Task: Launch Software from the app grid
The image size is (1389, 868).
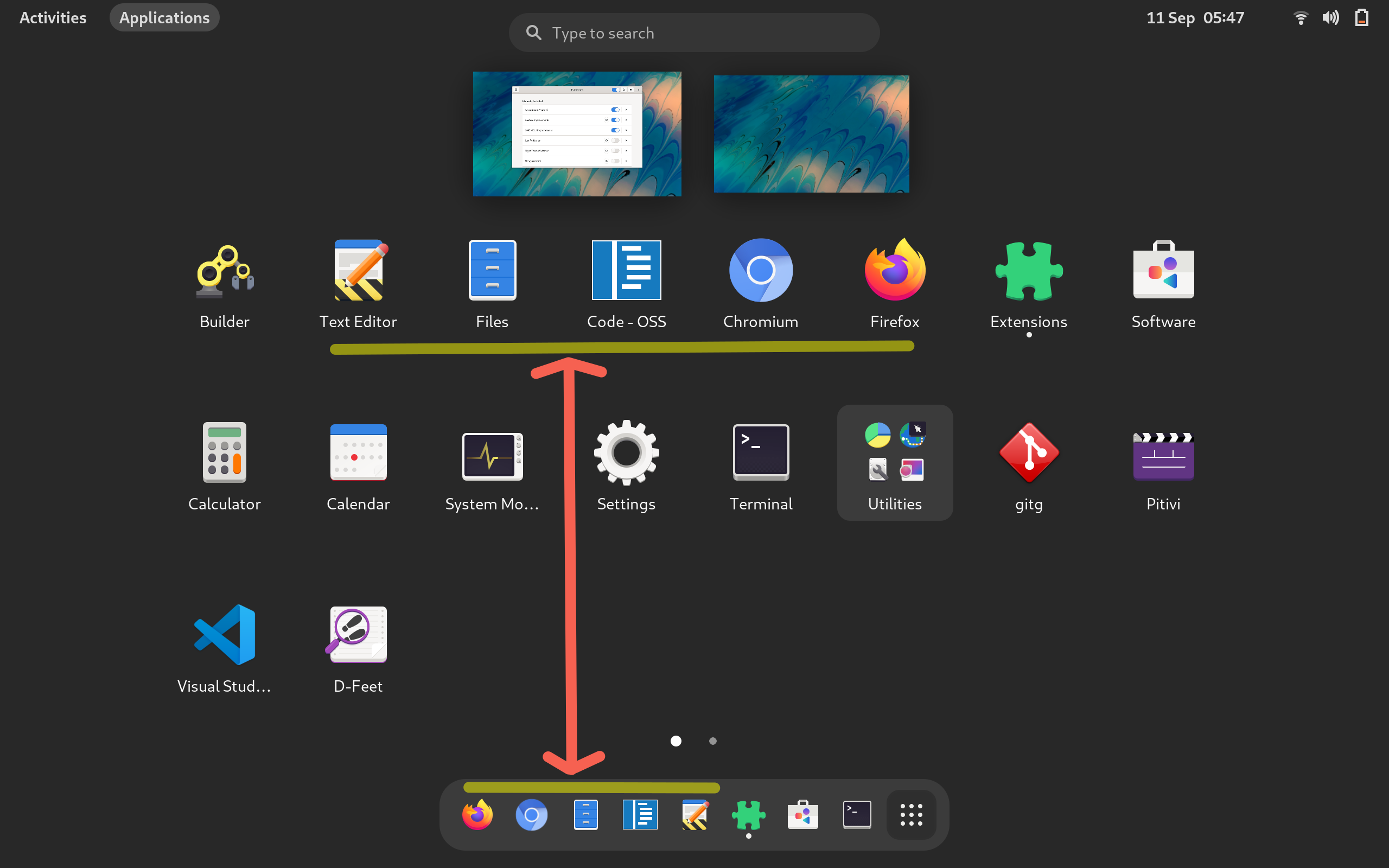Action: tap(1163, 284)
